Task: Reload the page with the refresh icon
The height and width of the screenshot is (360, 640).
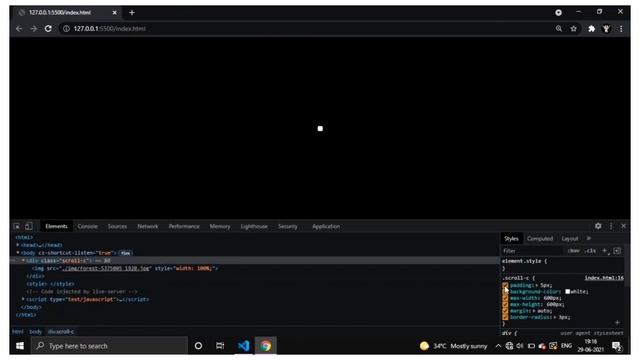Action: pyautogui.click(x=48, y=29)
